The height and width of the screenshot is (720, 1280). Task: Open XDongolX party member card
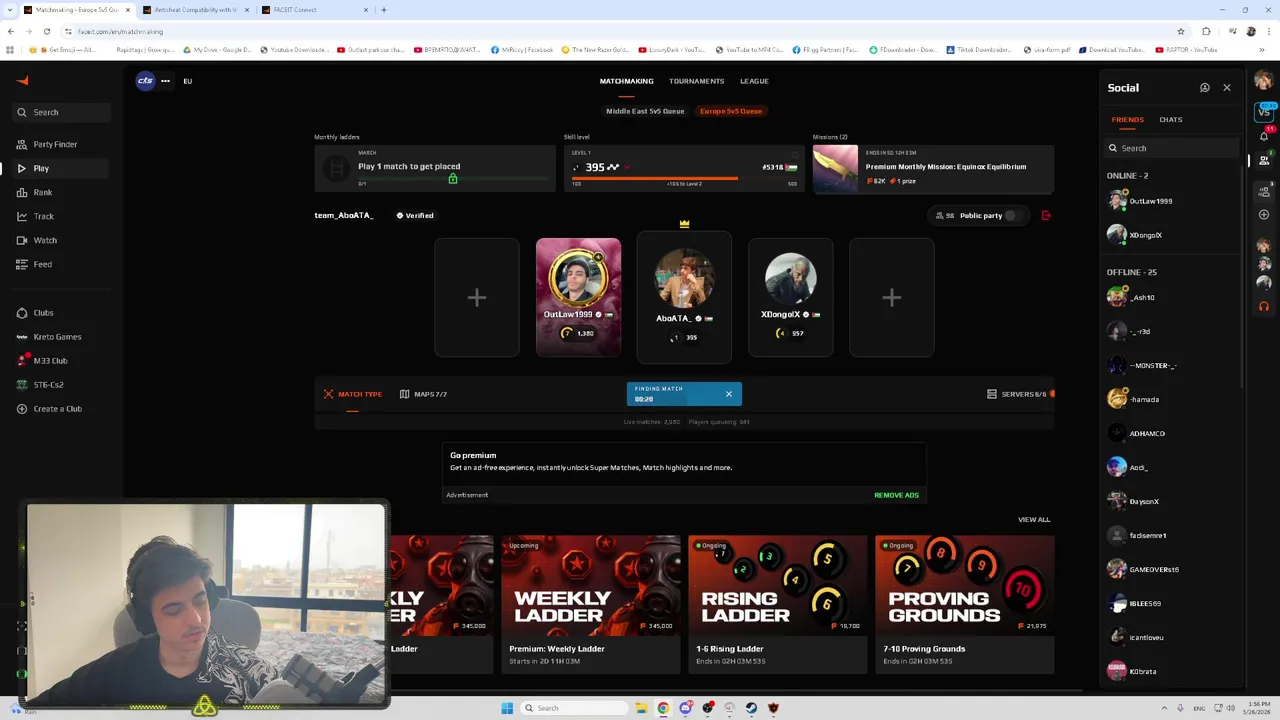click(x=790, y=297)
